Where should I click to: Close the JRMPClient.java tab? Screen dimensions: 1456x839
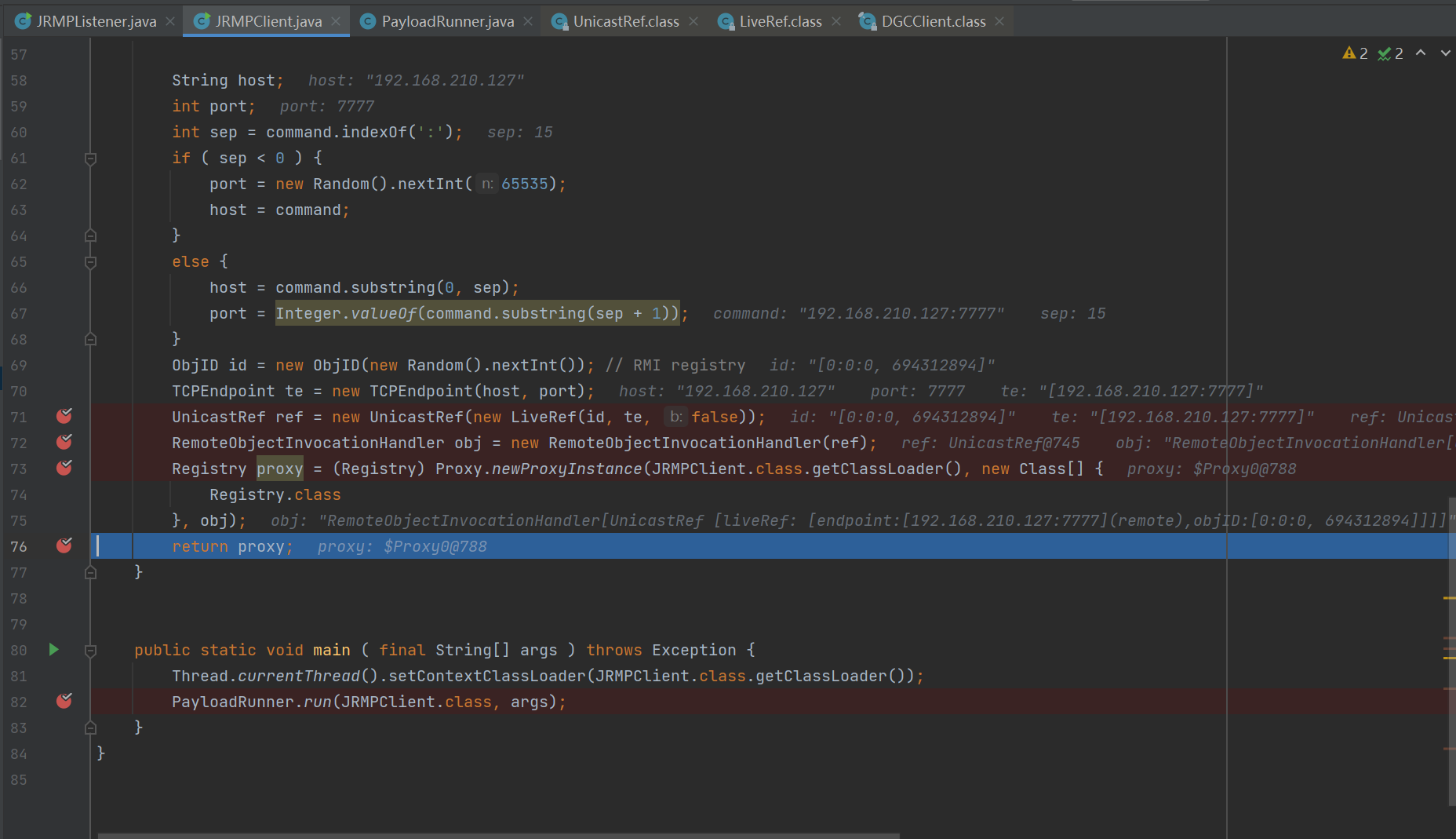(x=336, y=21)
